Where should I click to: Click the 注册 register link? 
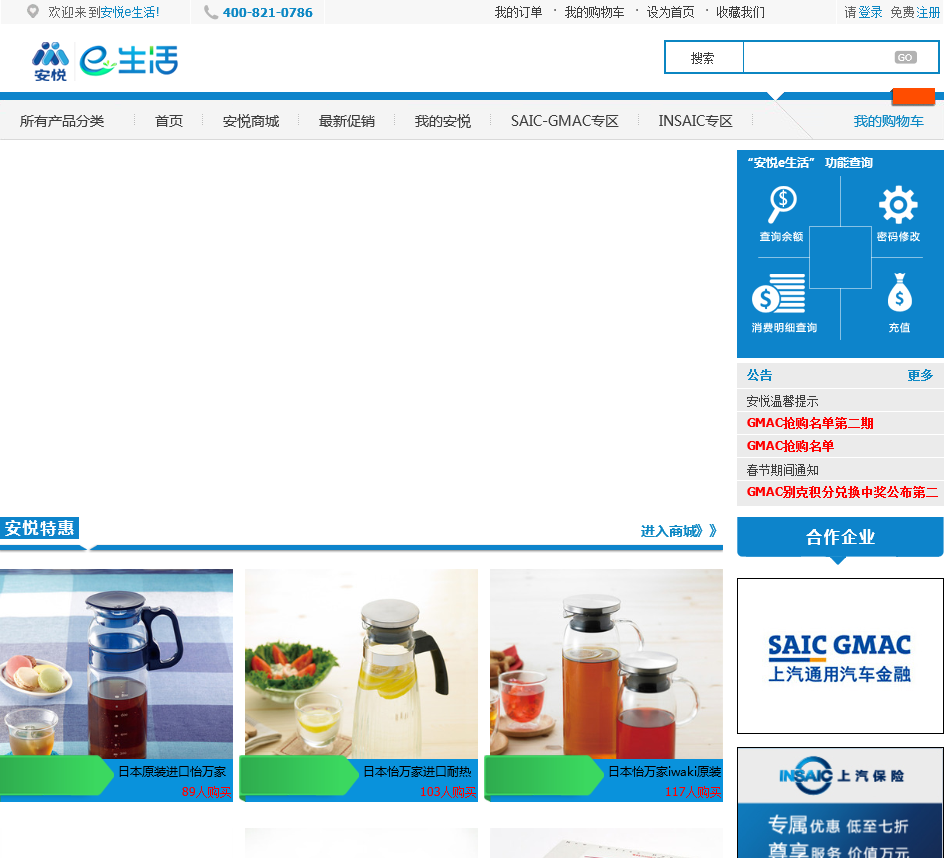tap(928, 12)
